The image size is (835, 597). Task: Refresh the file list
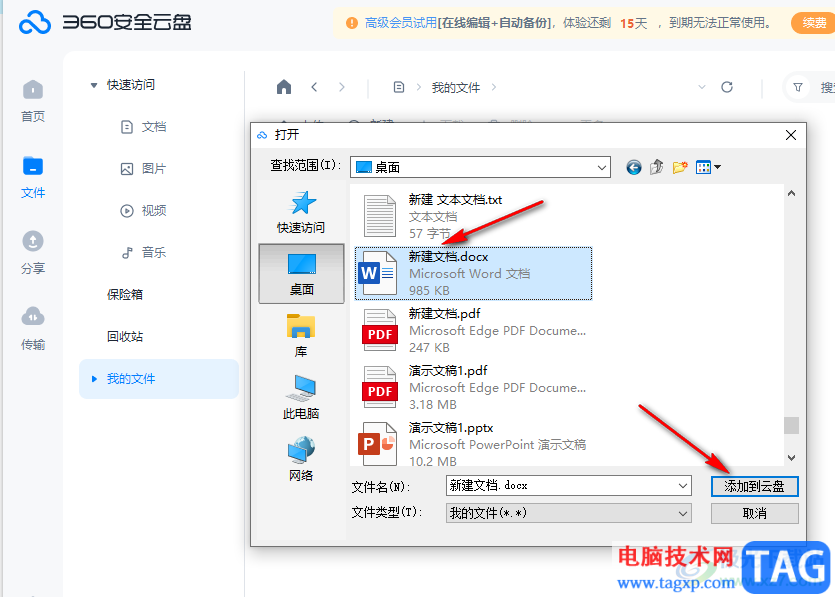click(727, 87)
